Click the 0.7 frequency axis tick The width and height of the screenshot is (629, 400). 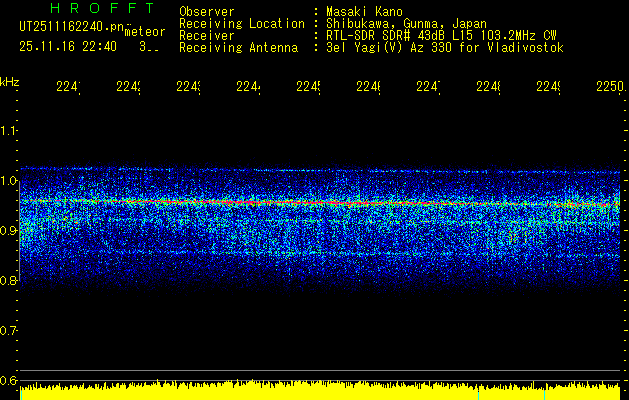tap(9, 330)
